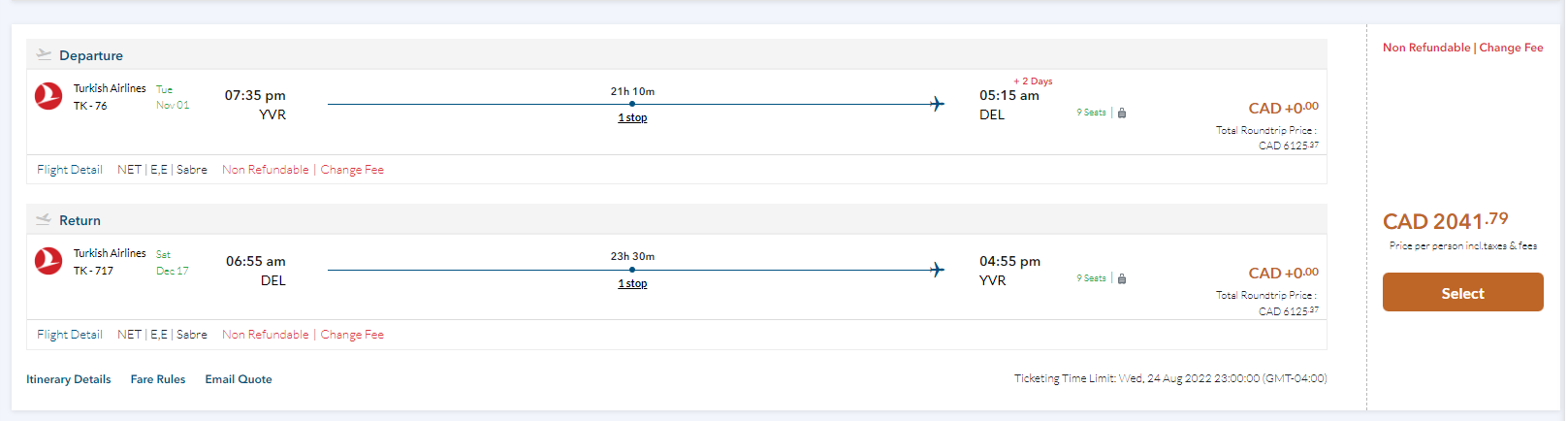Click the Email Quote link
Image resolution: width=1568 pixels, height=421 pixels.
pos(239,379)
